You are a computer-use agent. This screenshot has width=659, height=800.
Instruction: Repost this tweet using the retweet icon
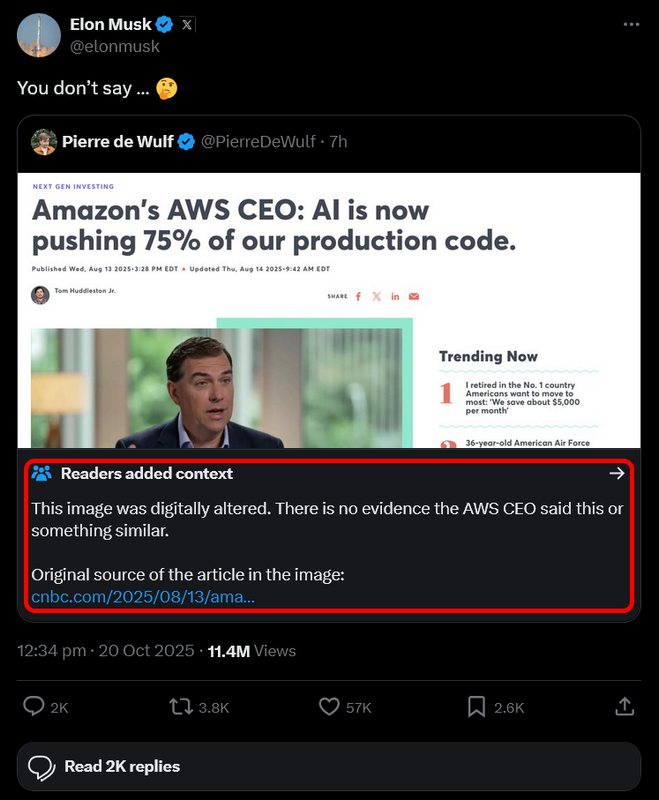(x=183, y=707)
